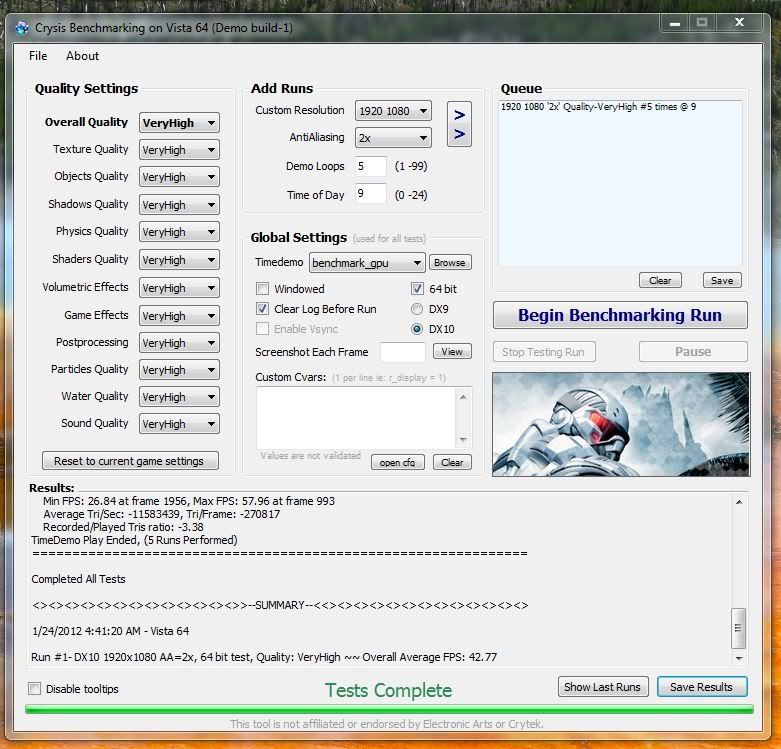Click the Browse button for timedemo
This screenshot has width=781, height=749.
tap(450, 262)
